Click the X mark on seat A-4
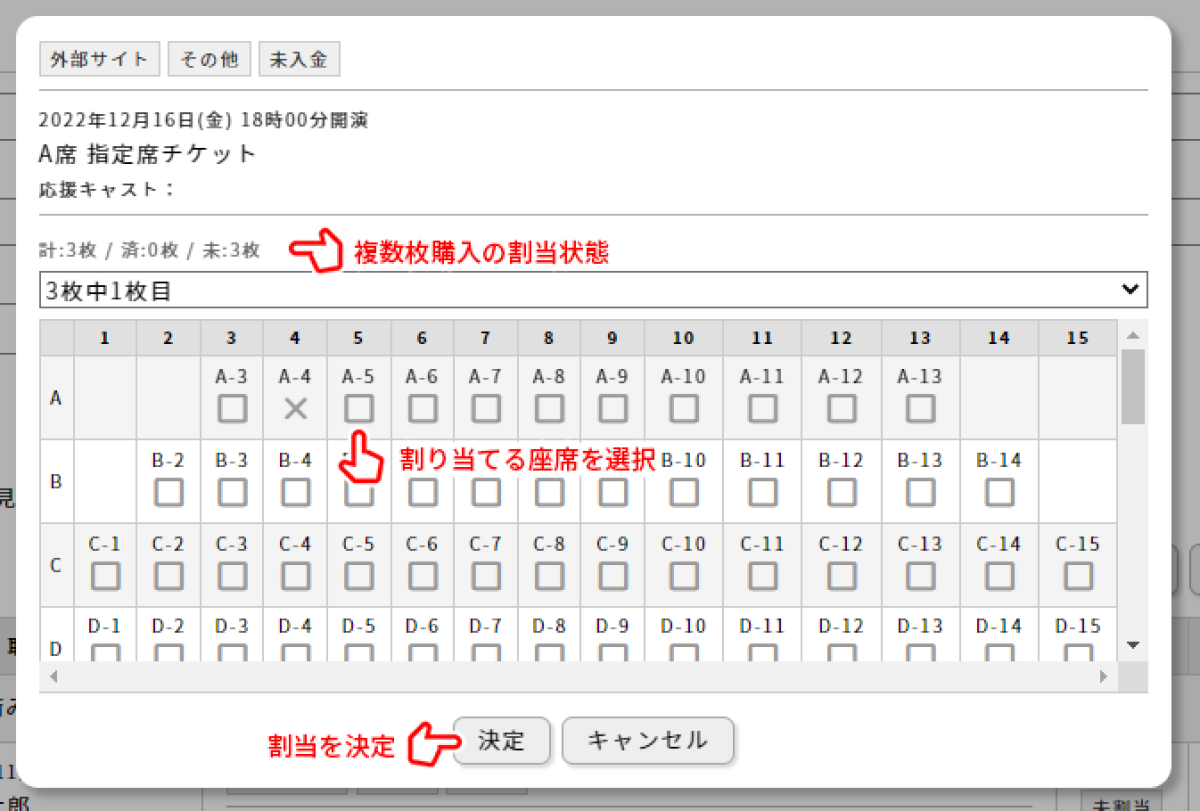 (x=295, y=408)
